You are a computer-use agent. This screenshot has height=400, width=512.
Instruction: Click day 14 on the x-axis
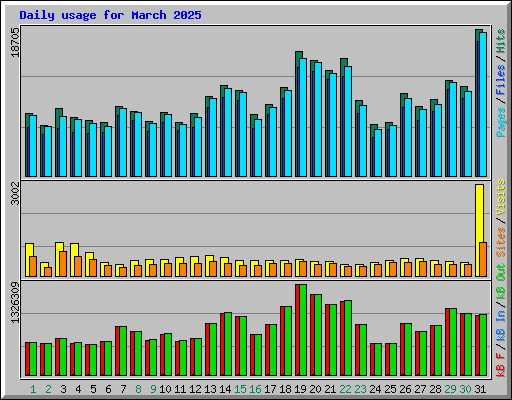225,389
